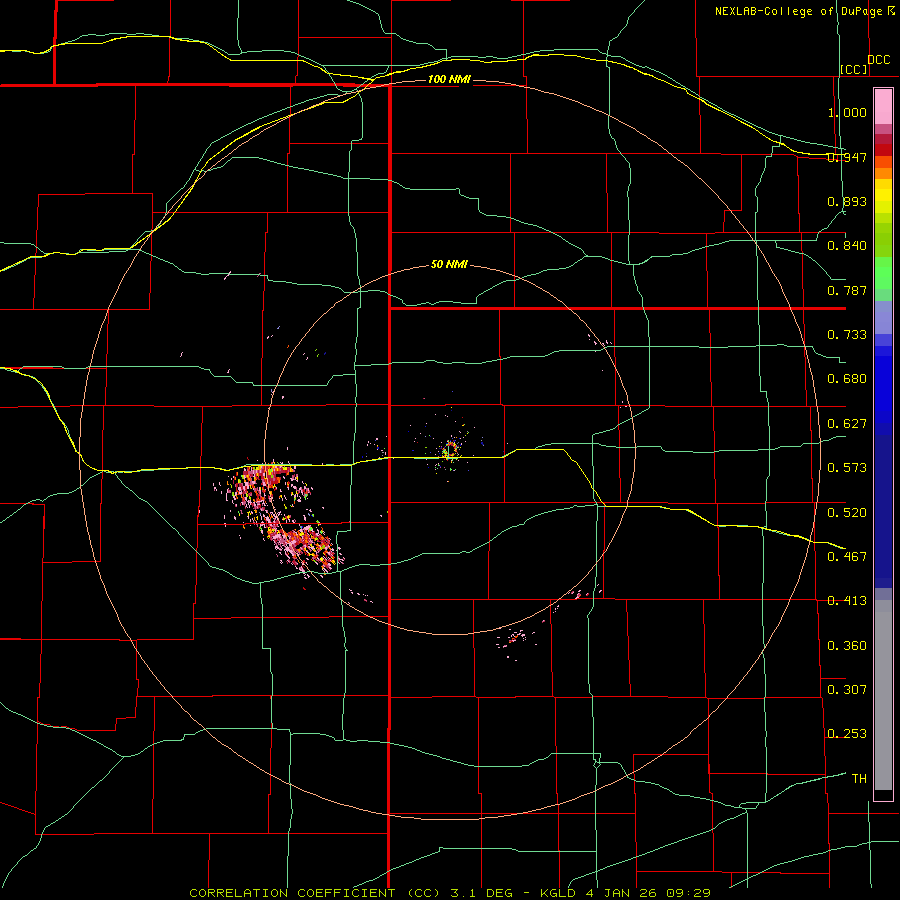Pick the gray low-value color bar segment

coord(883,695)
